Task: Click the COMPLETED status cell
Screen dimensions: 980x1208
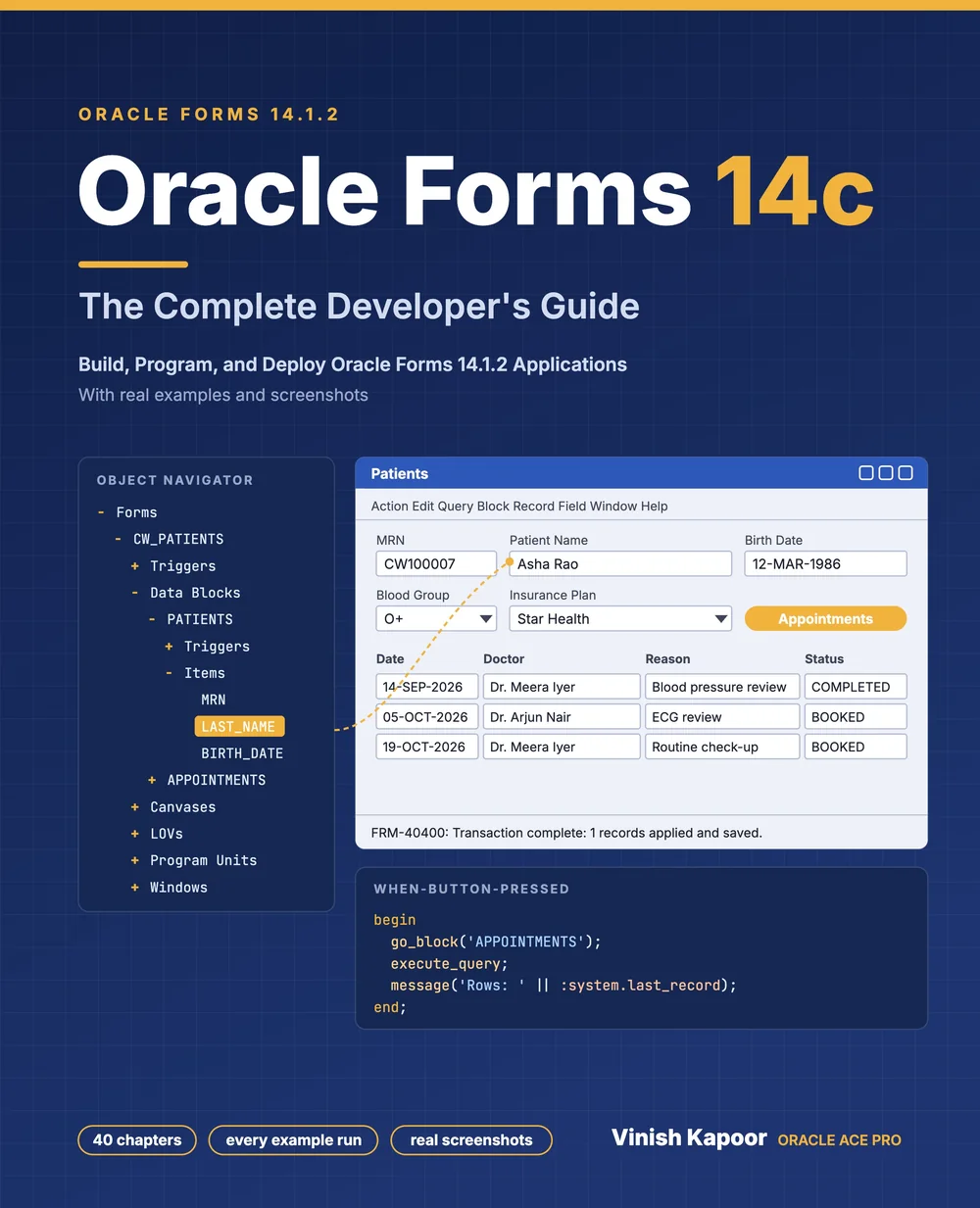Action: pyautogui.click(x=856, y=687)
